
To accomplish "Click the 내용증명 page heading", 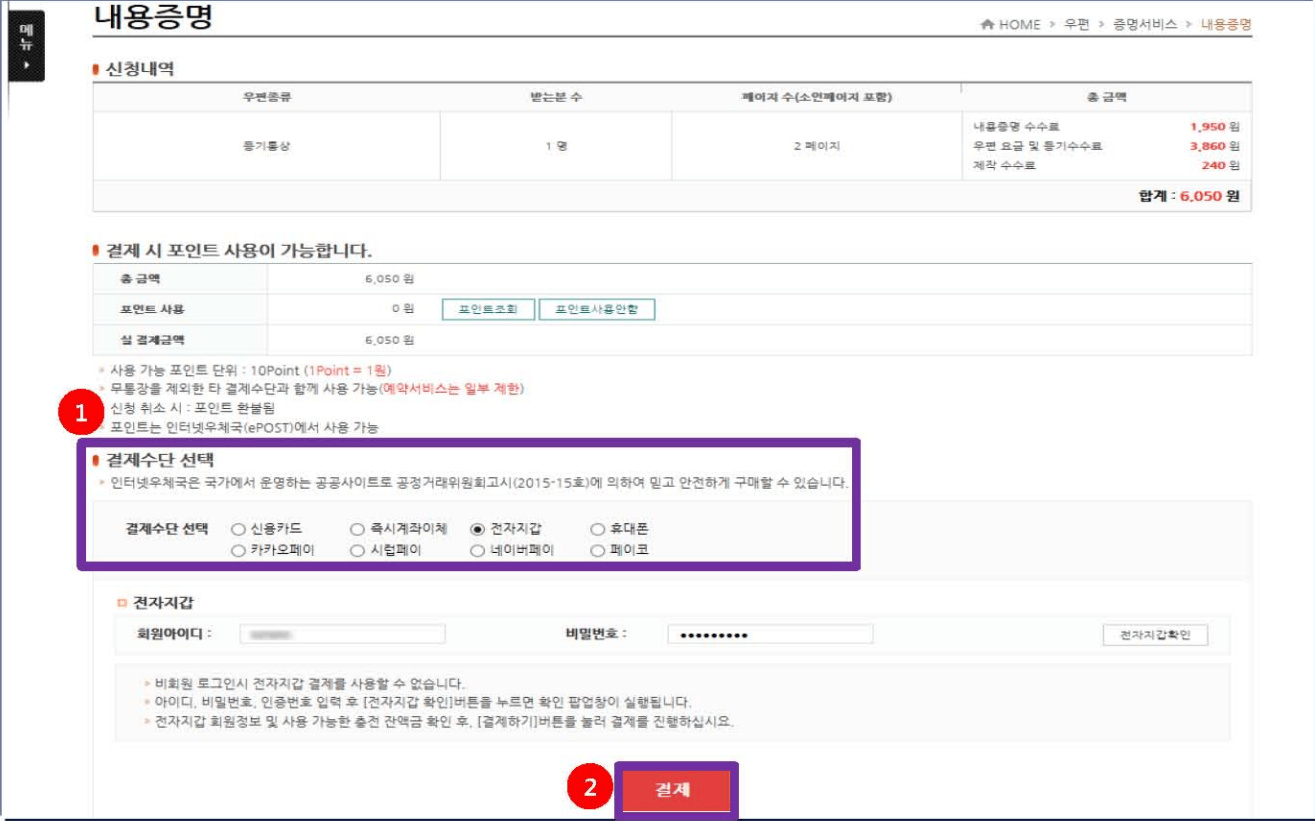I will [153, 17].
